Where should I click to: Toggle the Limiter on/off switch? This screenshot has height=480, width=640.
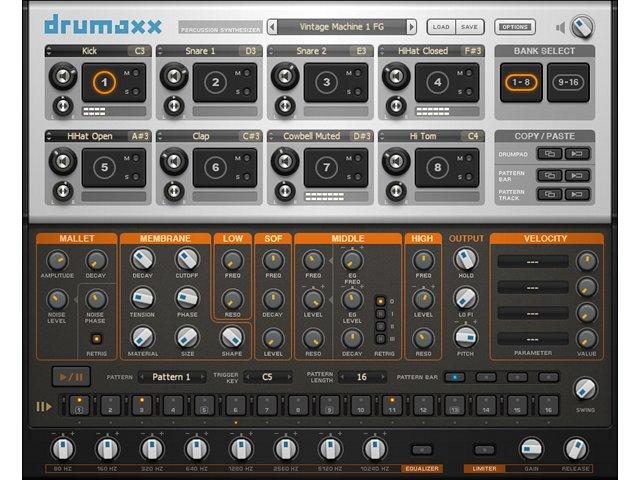point(484,450)
